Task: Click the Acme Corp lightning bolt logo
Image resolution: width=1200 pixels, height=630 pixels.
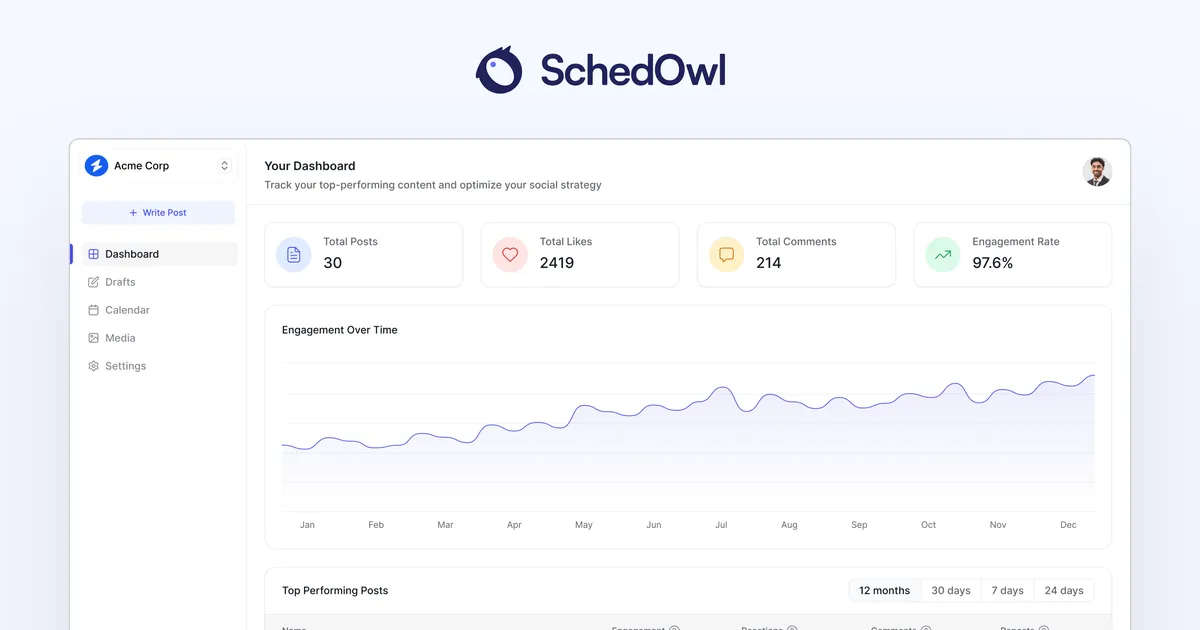Action: coord(96,165)
